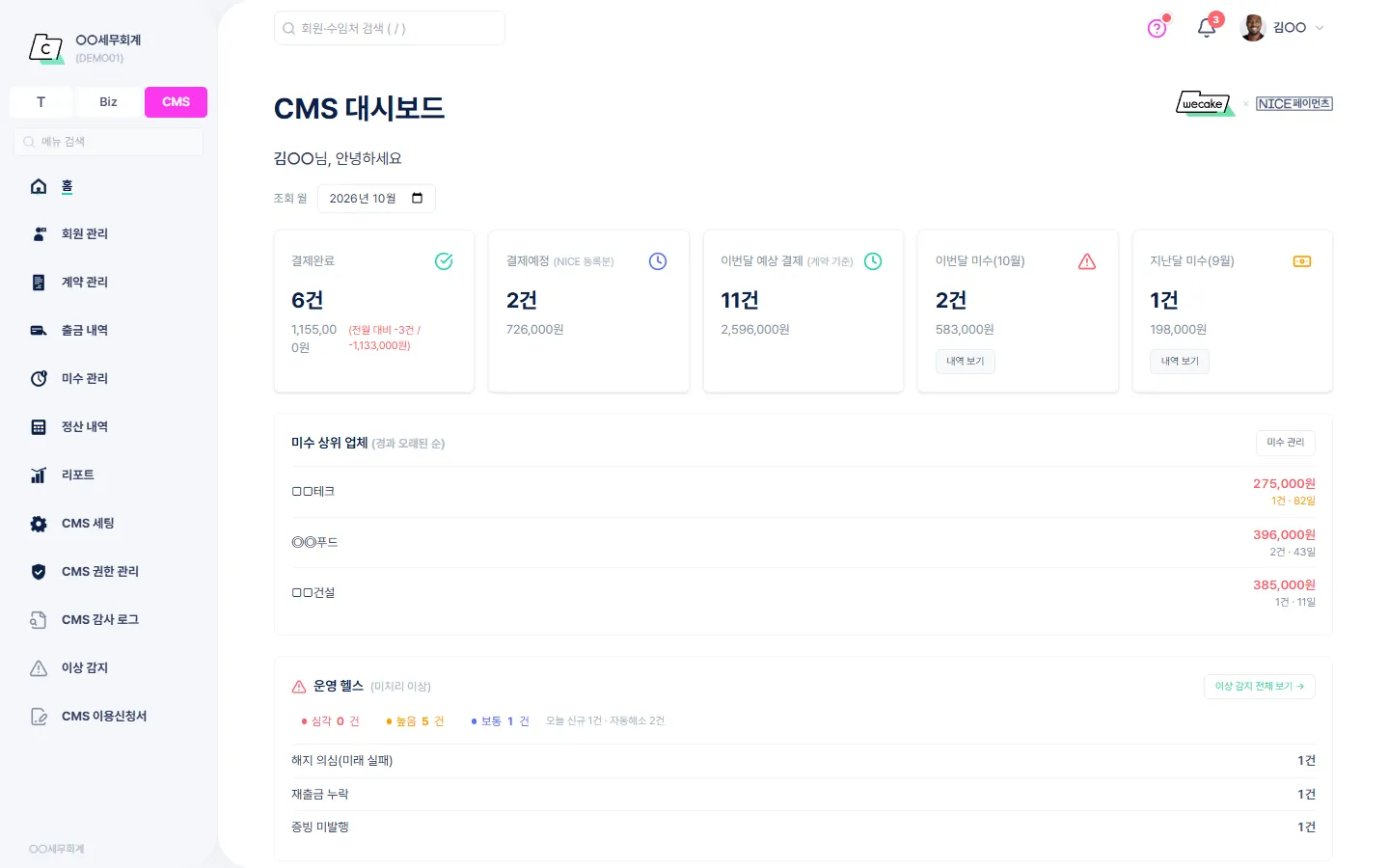
Task: Click the 회원·수임처 검색 search field
Action: (390, 28)
